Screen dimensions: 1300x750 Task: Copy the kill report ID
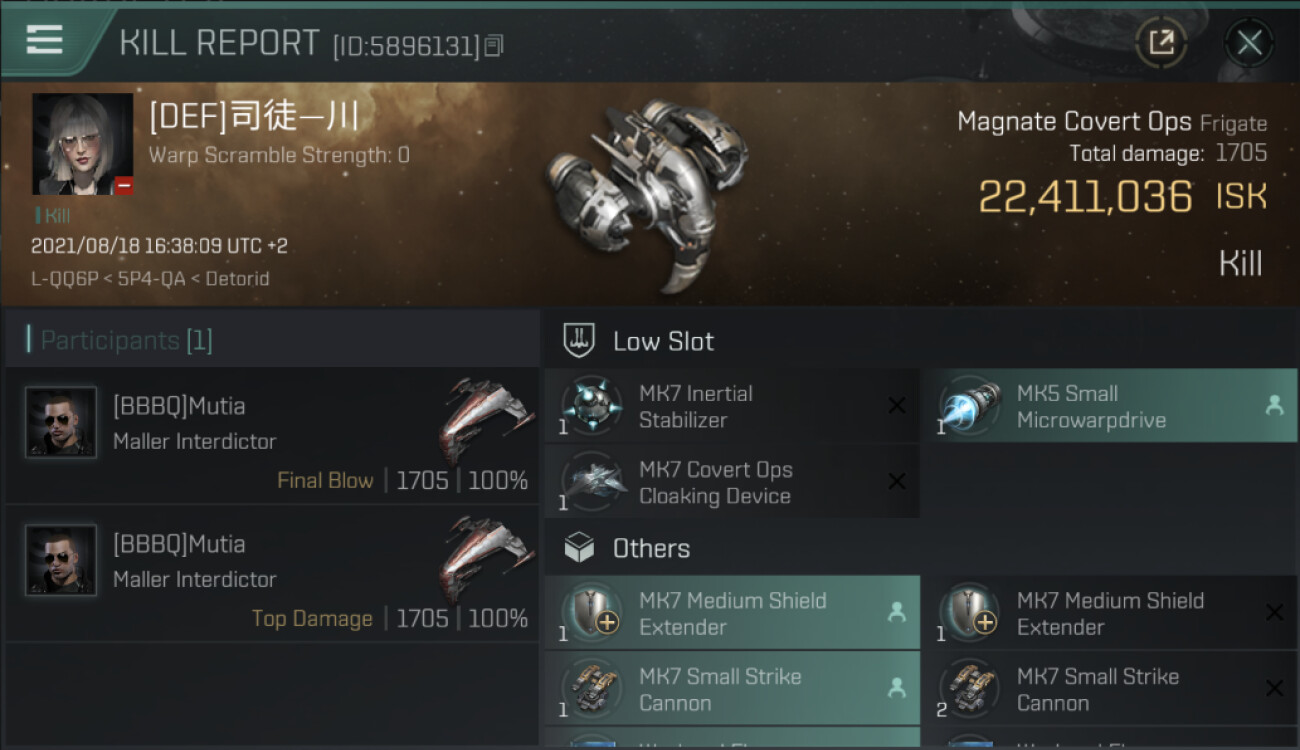[494, 45]
